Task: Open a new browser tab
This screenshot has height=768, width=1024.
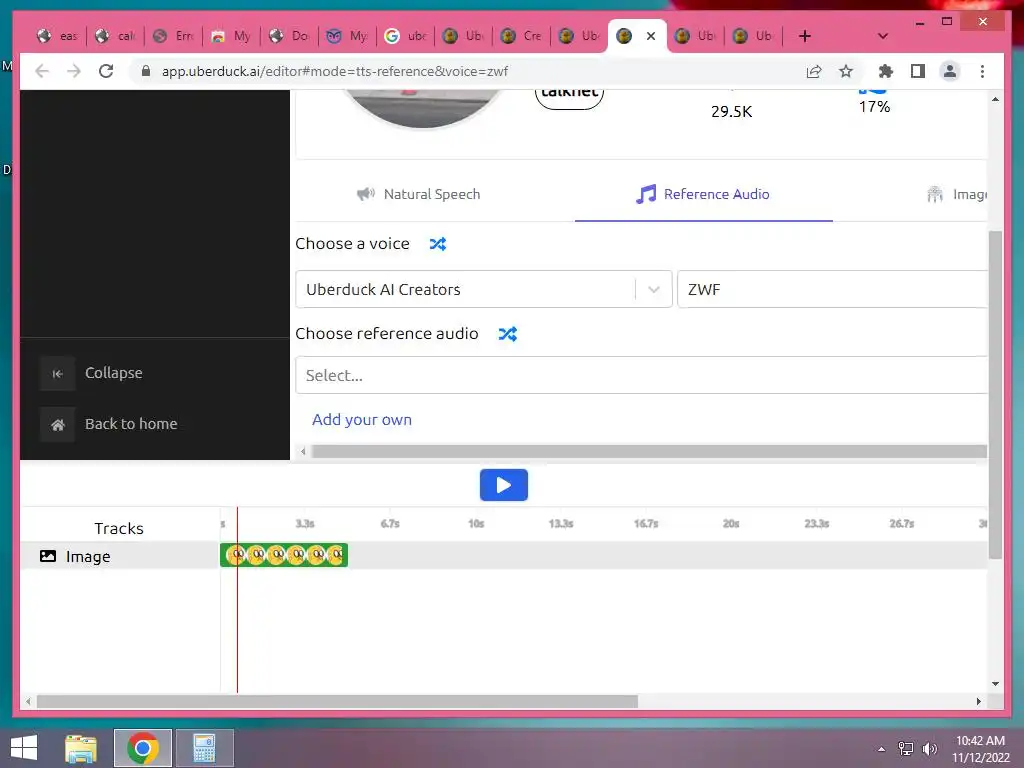Action: tap(805, 37)
